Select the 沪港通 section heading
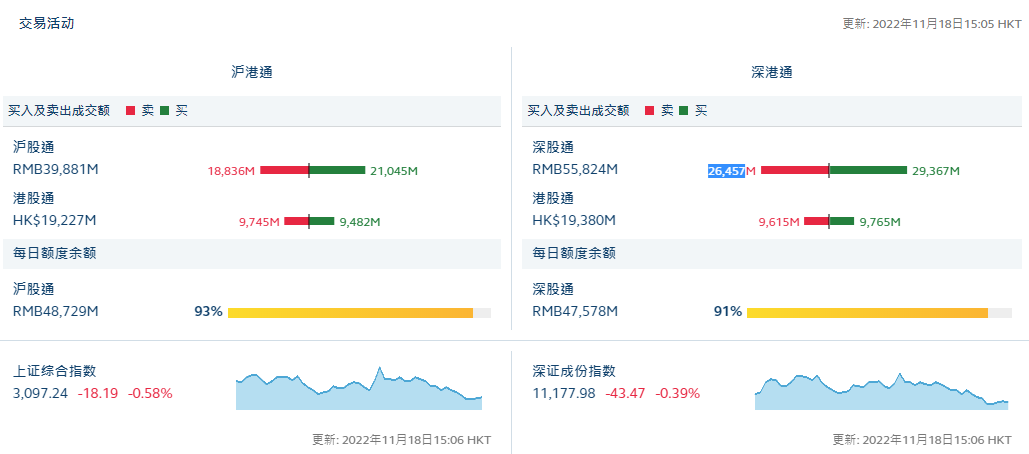The height and width of the screenshot is (454, 1029). pos(252,72)
